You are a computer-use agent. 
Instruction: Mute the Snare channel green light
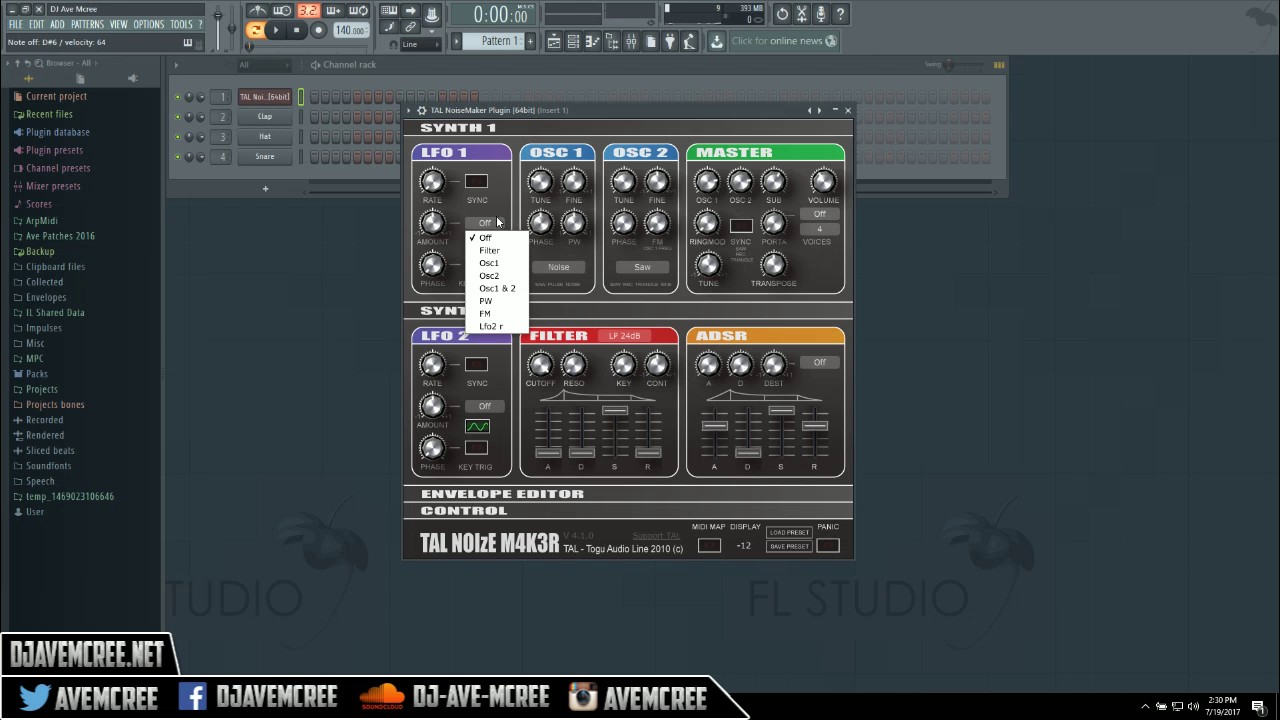coord(178,157)
